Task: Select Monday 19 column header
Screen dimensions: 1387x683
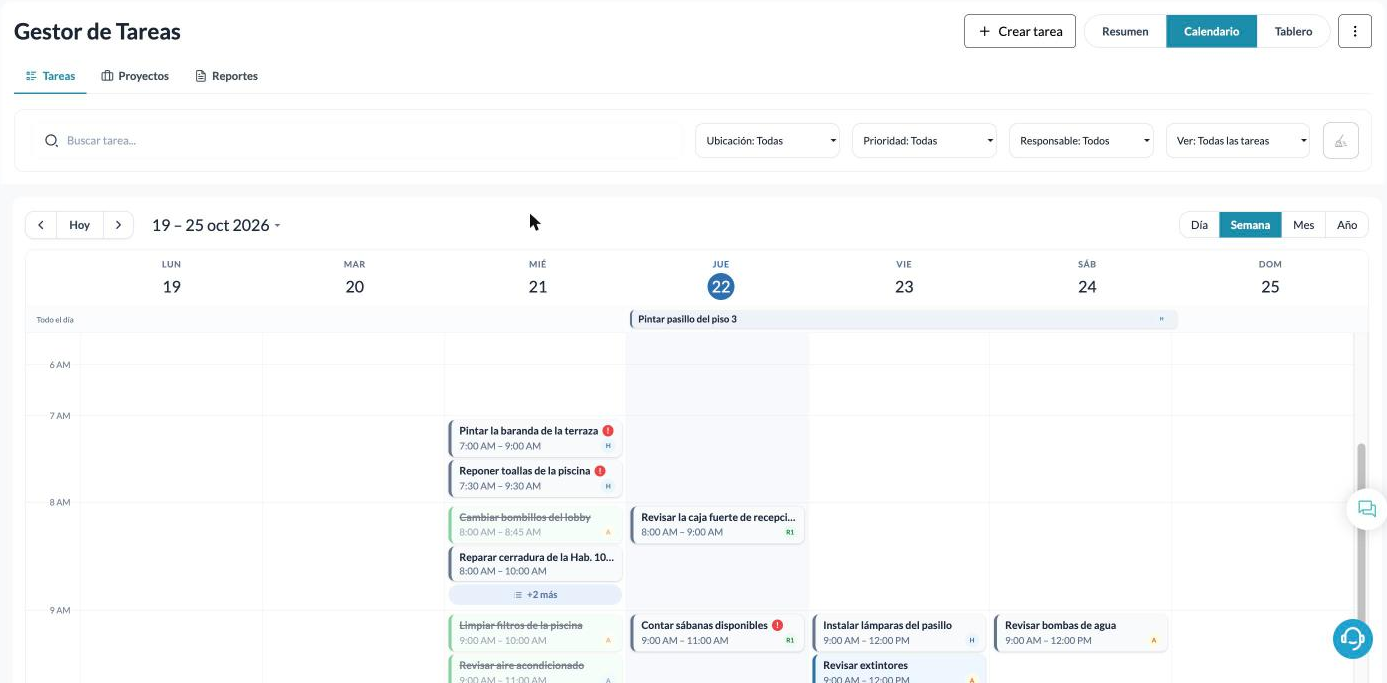Action: 171,278
